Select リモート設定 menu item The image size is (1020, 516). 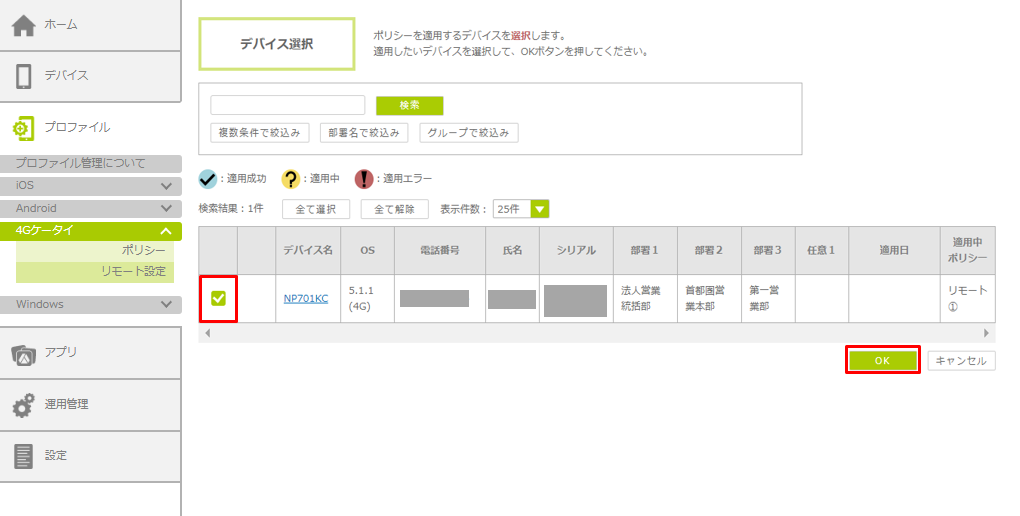tap(133, 271)
